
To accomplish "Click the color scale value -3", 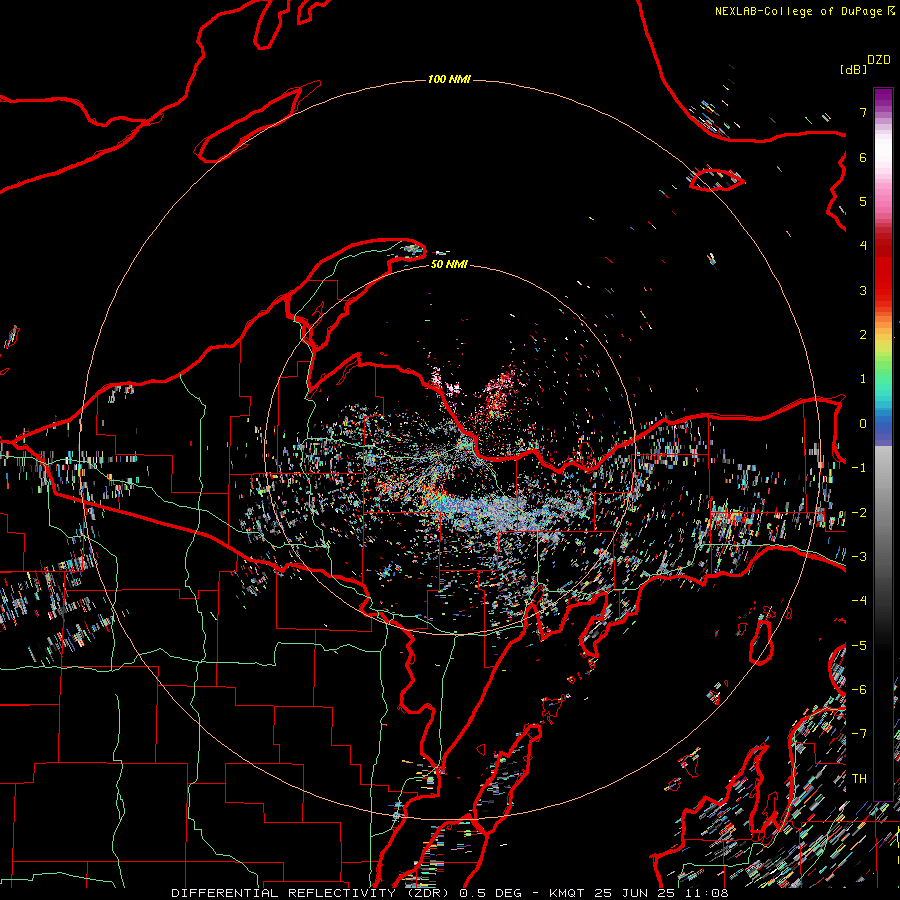I will point(859,557).
